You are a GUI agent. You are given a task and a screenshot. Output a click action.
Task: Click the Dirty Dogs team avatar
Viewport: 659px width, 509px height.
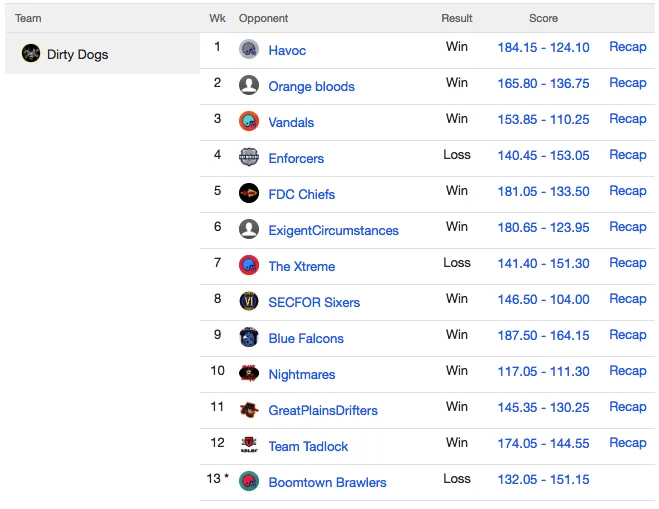click(x=31, y=53)
